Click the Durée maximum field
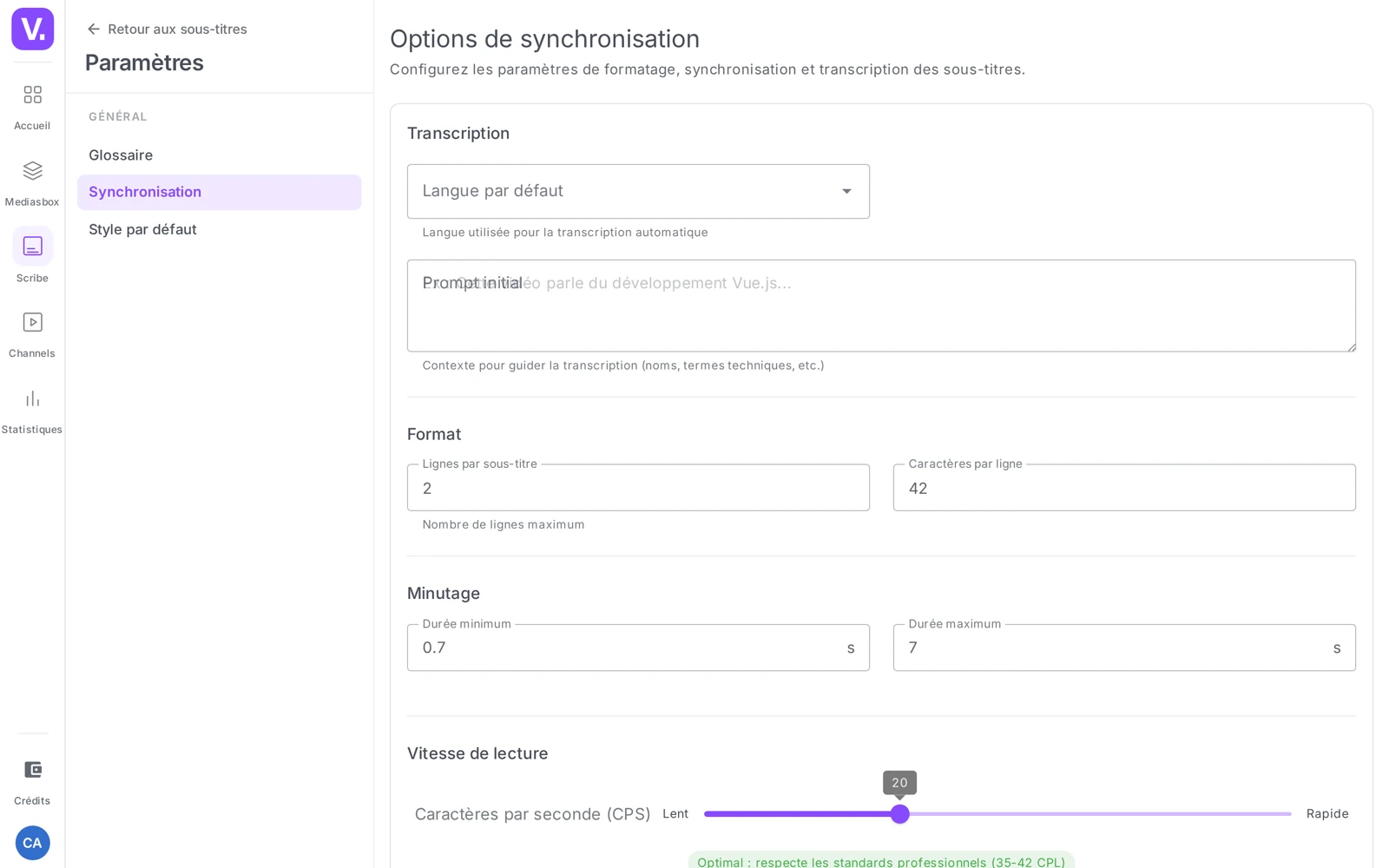This screenshot has height=868, width=1389. 1124,648
